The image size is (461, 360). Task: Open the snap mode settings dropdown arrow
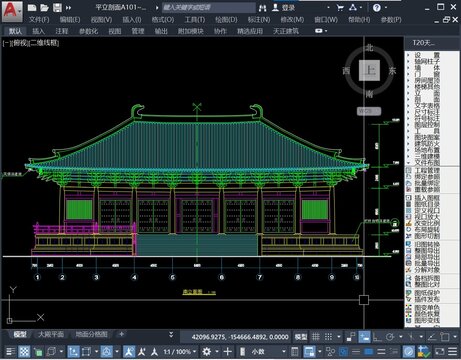click(x=339, y=337)
